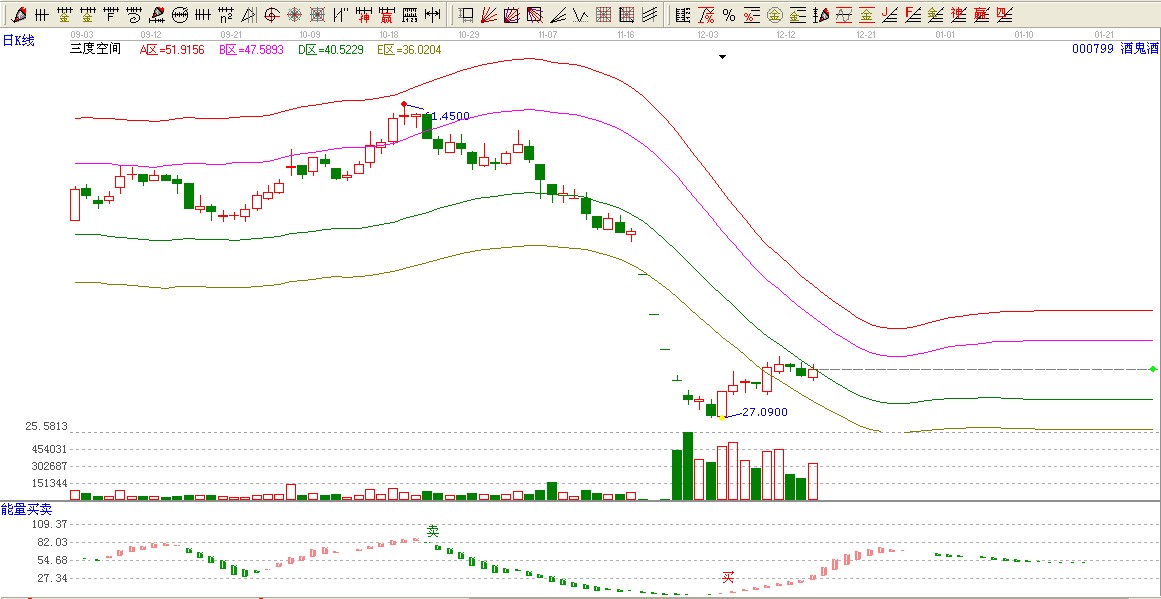Click the A区=51.9156 red value label
The image size is (1161, 599).
point(171,49)
